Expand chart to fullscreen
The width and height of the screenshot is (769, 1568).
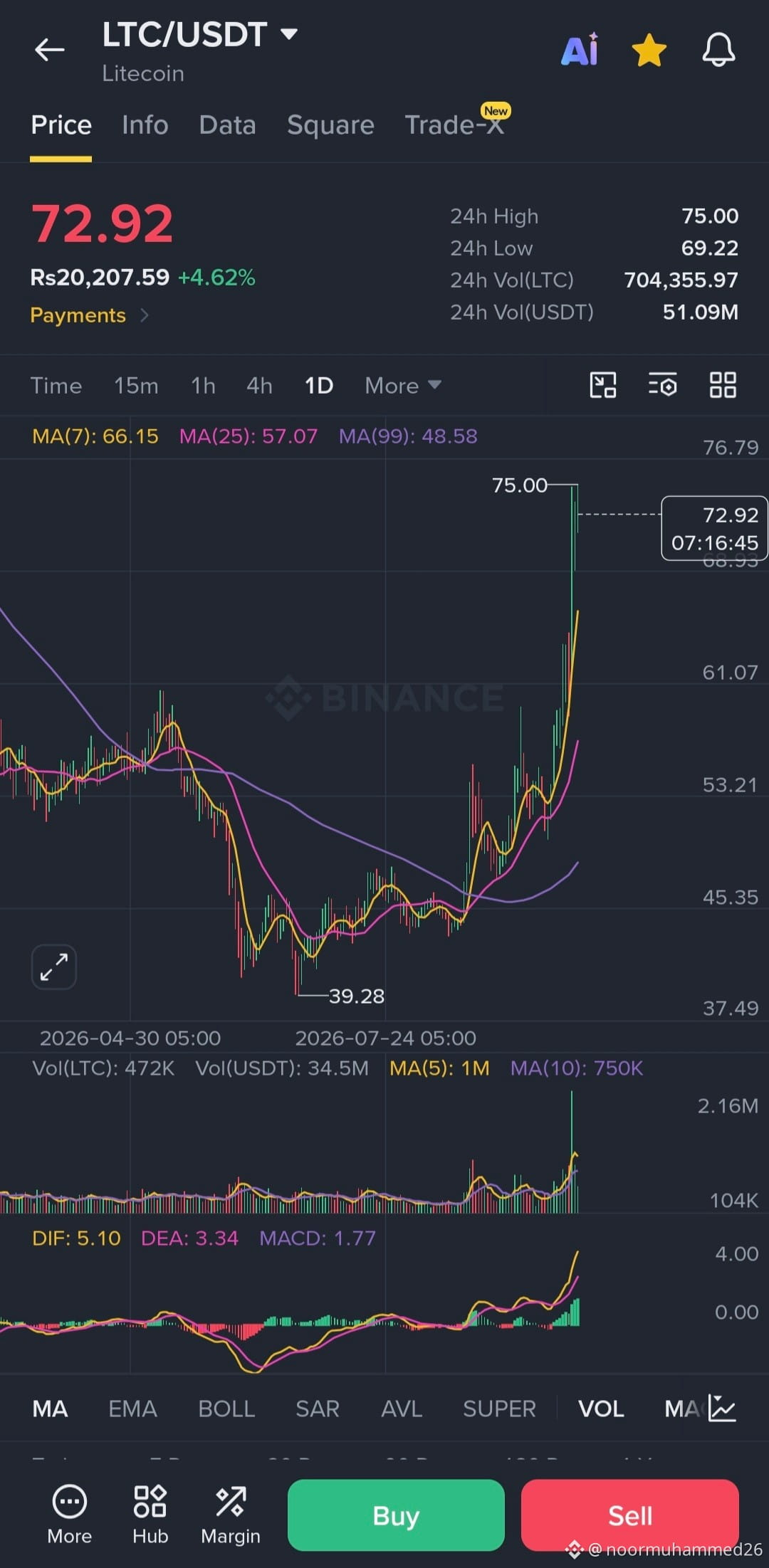(x=54, y=967)
